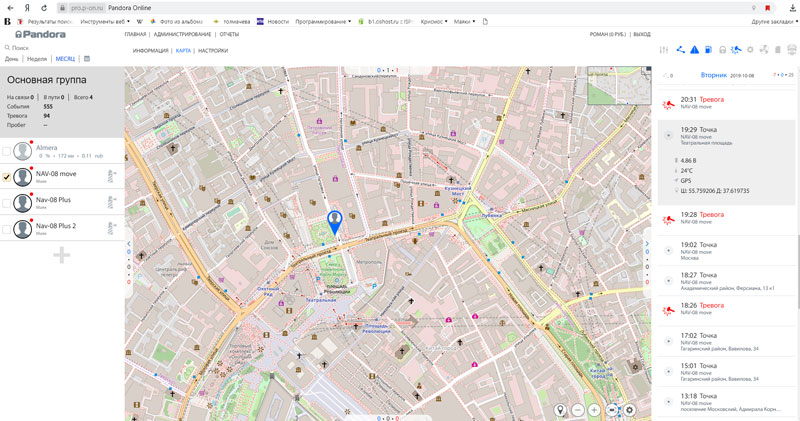This screenshot has width=800, height=421.
Task: Open Маяки bookmark folder dropdown
Action: 464,21
